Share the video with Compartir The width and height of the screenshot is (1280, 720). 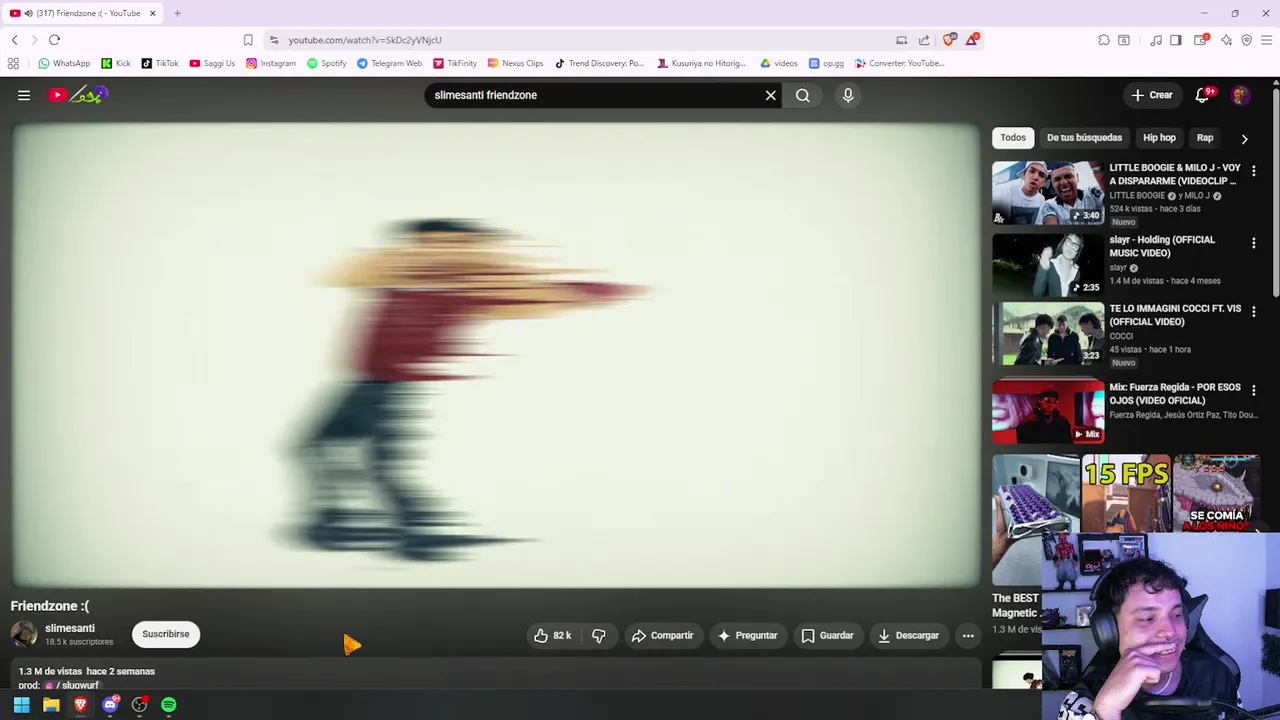pos(662,635)
